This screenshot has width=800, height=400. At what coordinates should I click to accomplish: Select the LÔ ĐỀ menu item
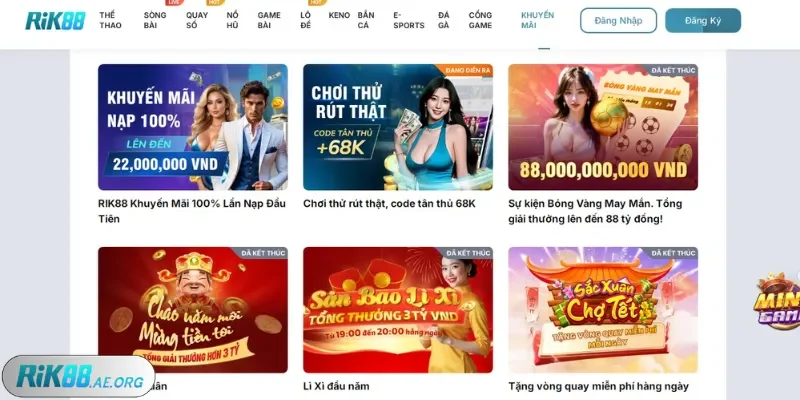306,20
